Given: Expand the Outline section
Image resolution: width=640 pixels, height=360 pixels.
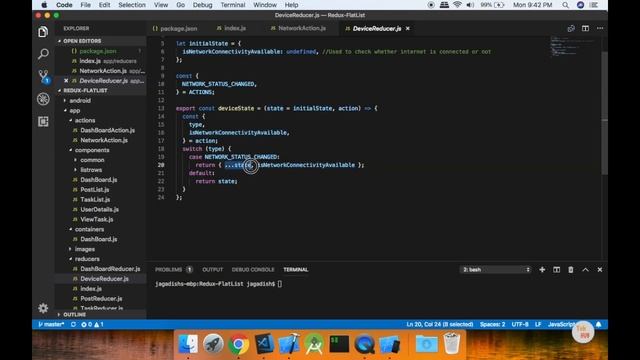Looking at the screenshot, I should click(75, 315).
